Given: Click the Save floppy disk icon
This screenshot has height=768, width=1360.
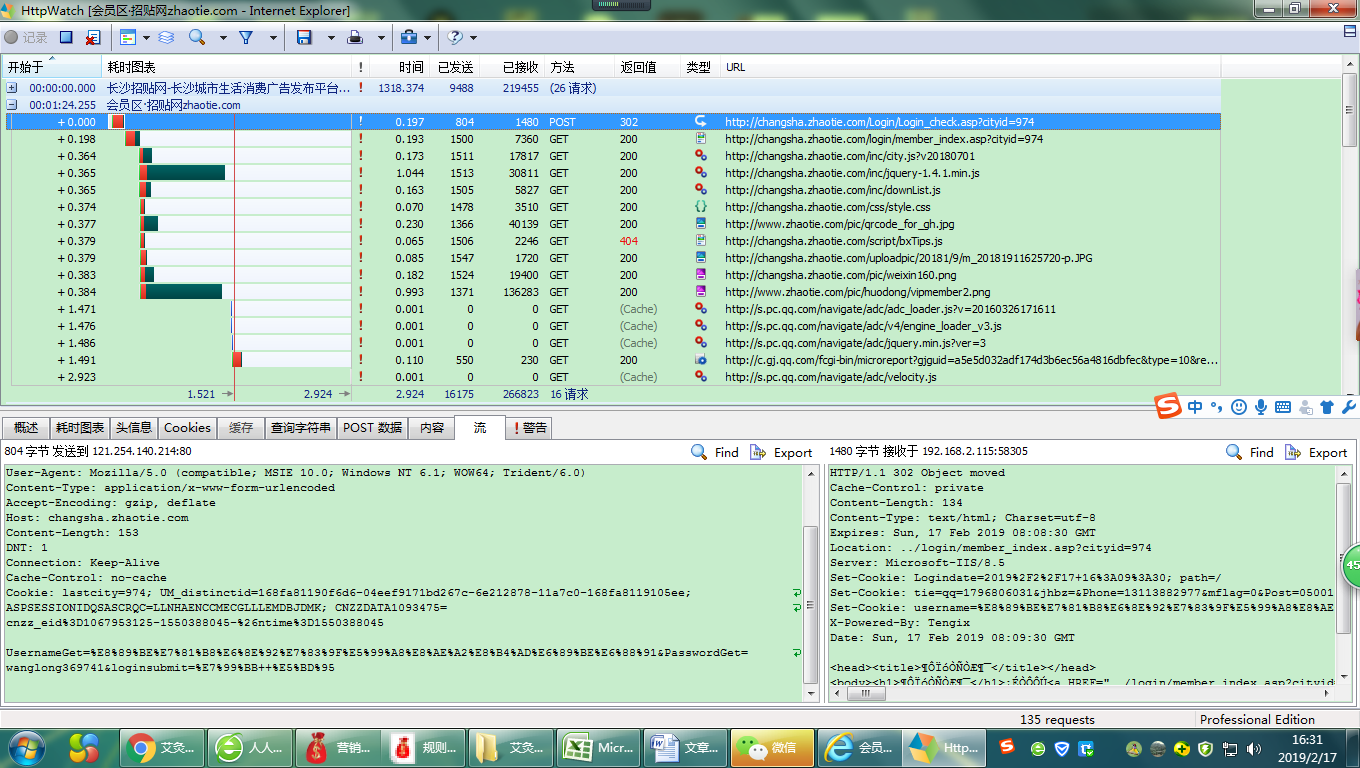Looking at the screenshot, I should click(x=304, y=37).
